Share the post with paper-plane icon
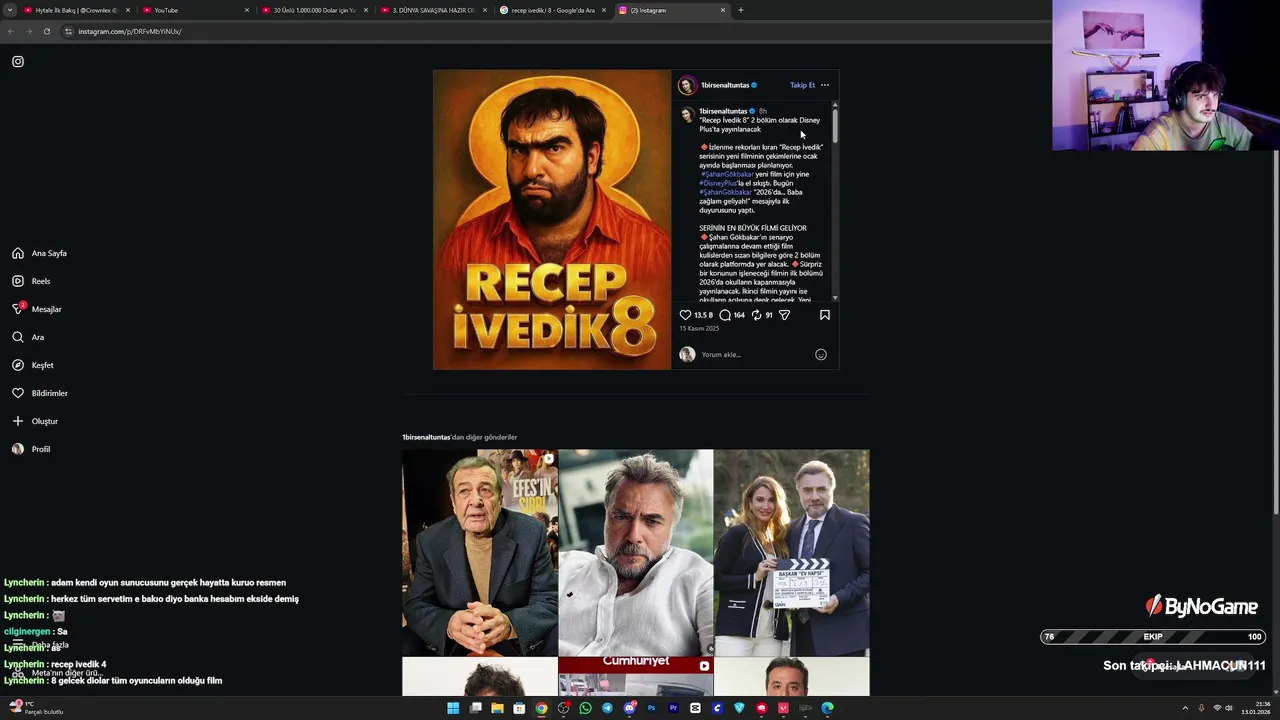 [x=785, y=315]
